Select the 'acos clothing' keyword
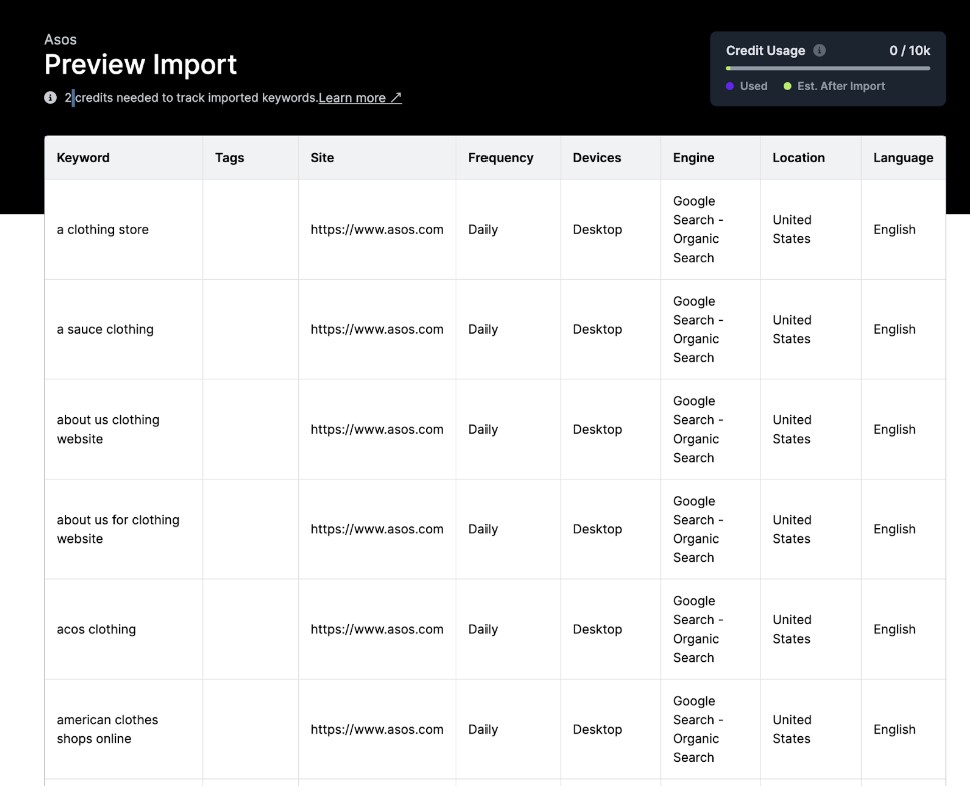The height and width of the screenshot is (798, 970). click(x=96, y=629)
